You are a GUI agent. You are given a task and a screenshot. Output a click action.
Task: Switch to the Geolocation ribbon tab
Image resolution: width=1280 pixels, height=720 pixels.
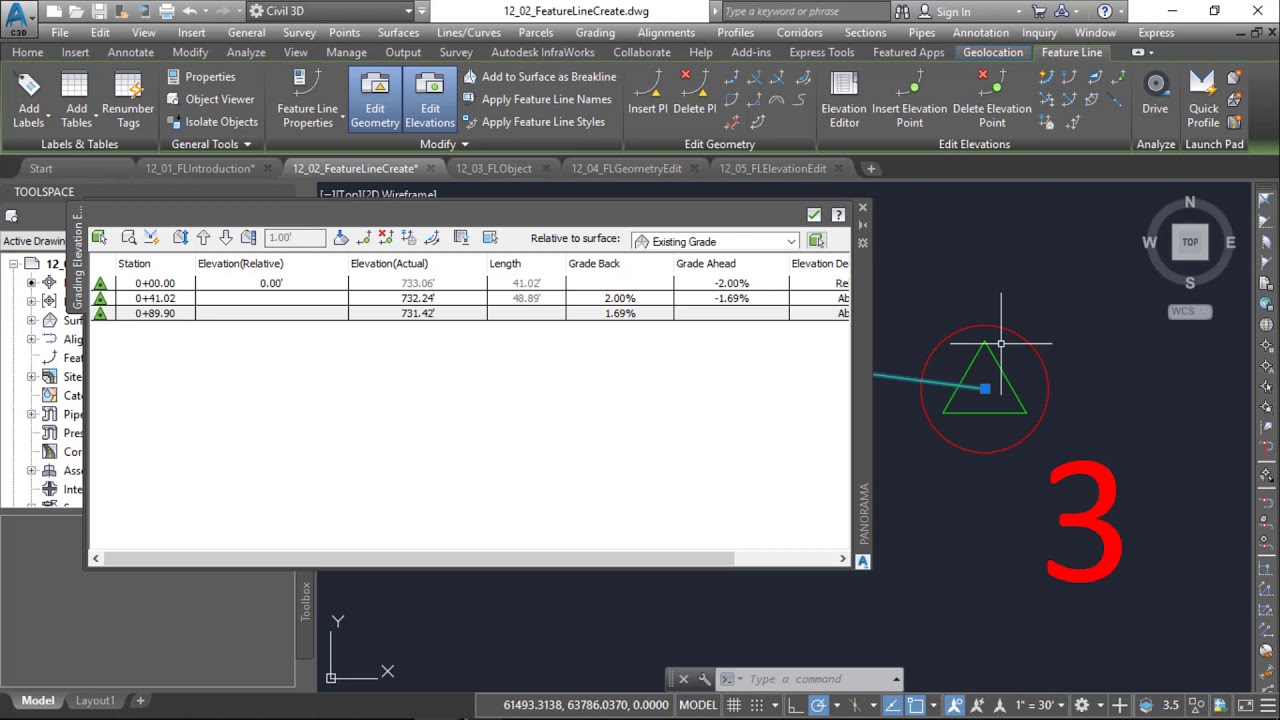coord(993,52)
